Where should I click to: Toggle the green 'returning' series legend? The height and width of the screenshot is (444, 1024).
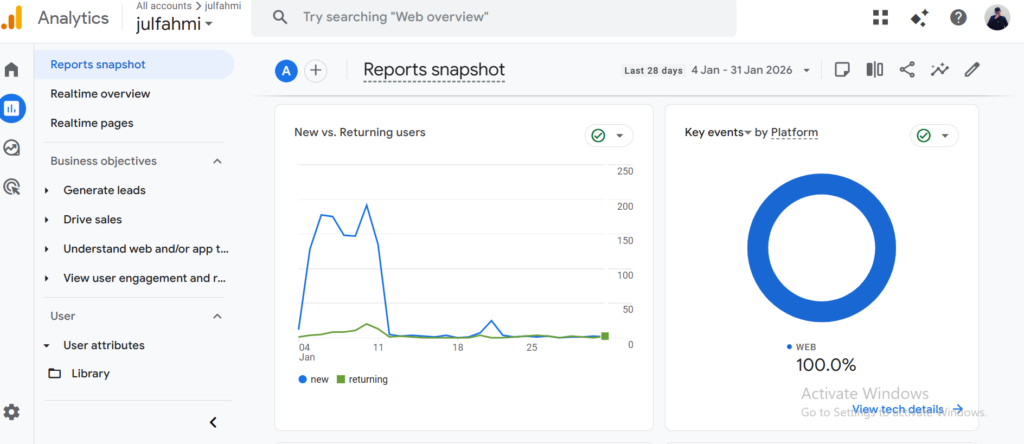(x=362, y=380)
